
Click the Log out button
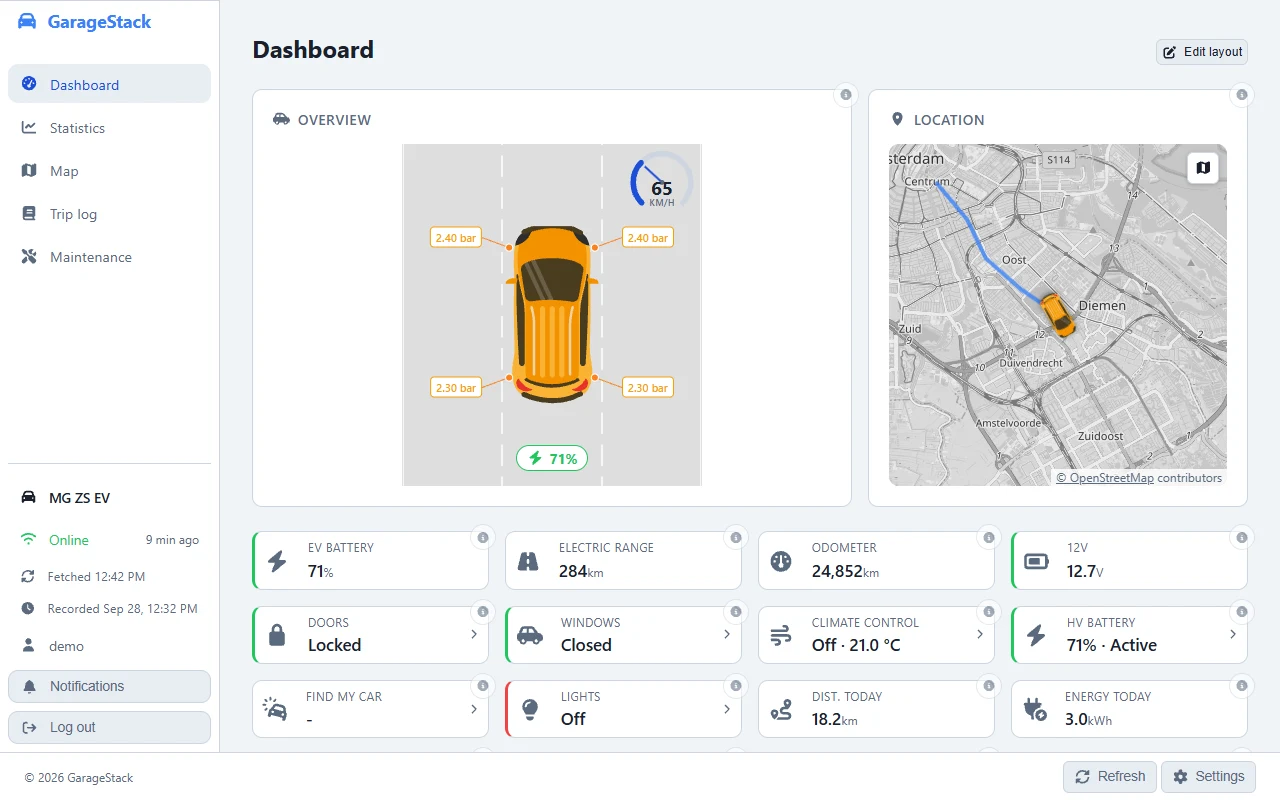(109, 727)
